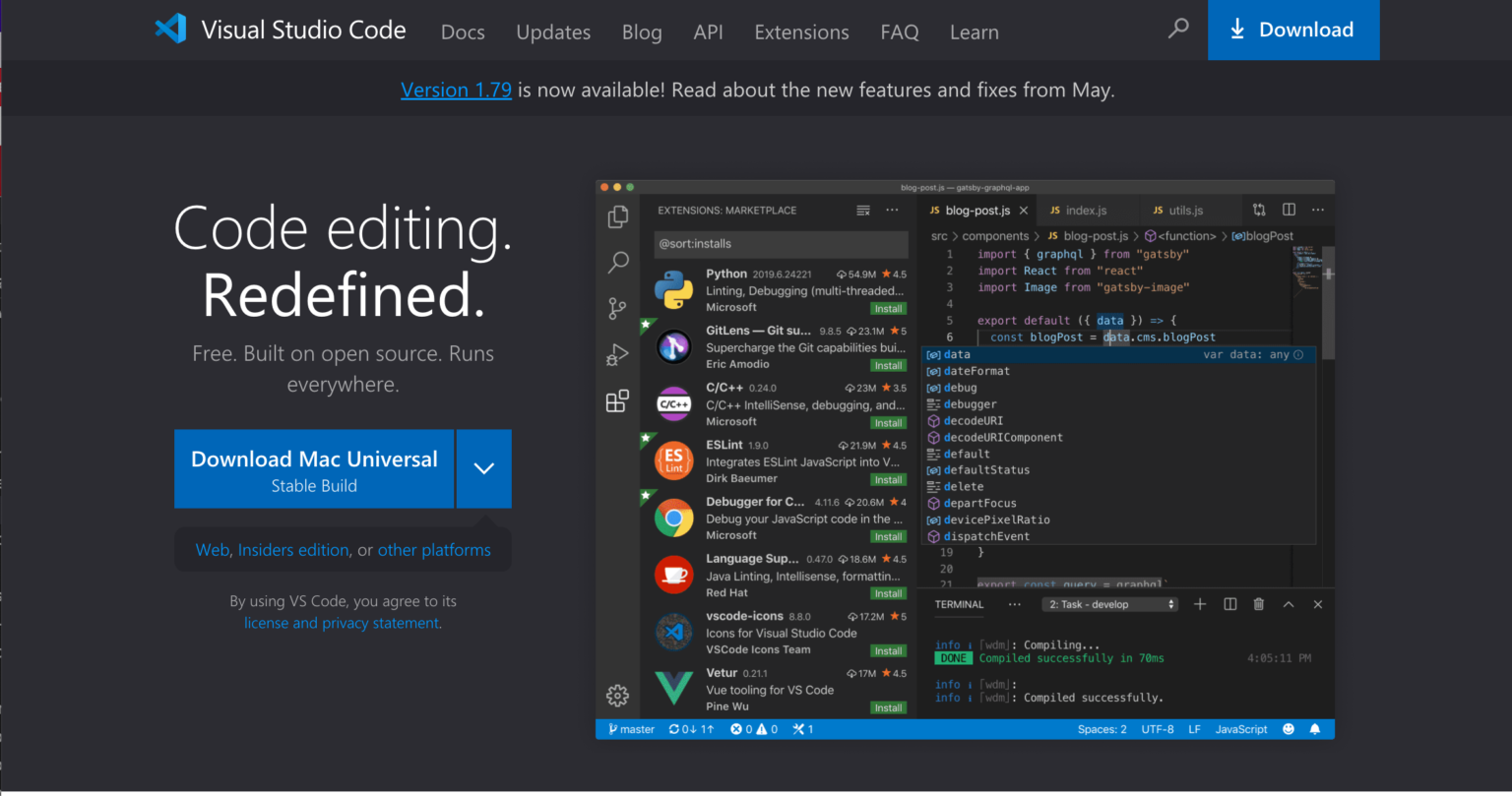Switch to the index.js tab
1512x796 pixels.
(1087, 210)
